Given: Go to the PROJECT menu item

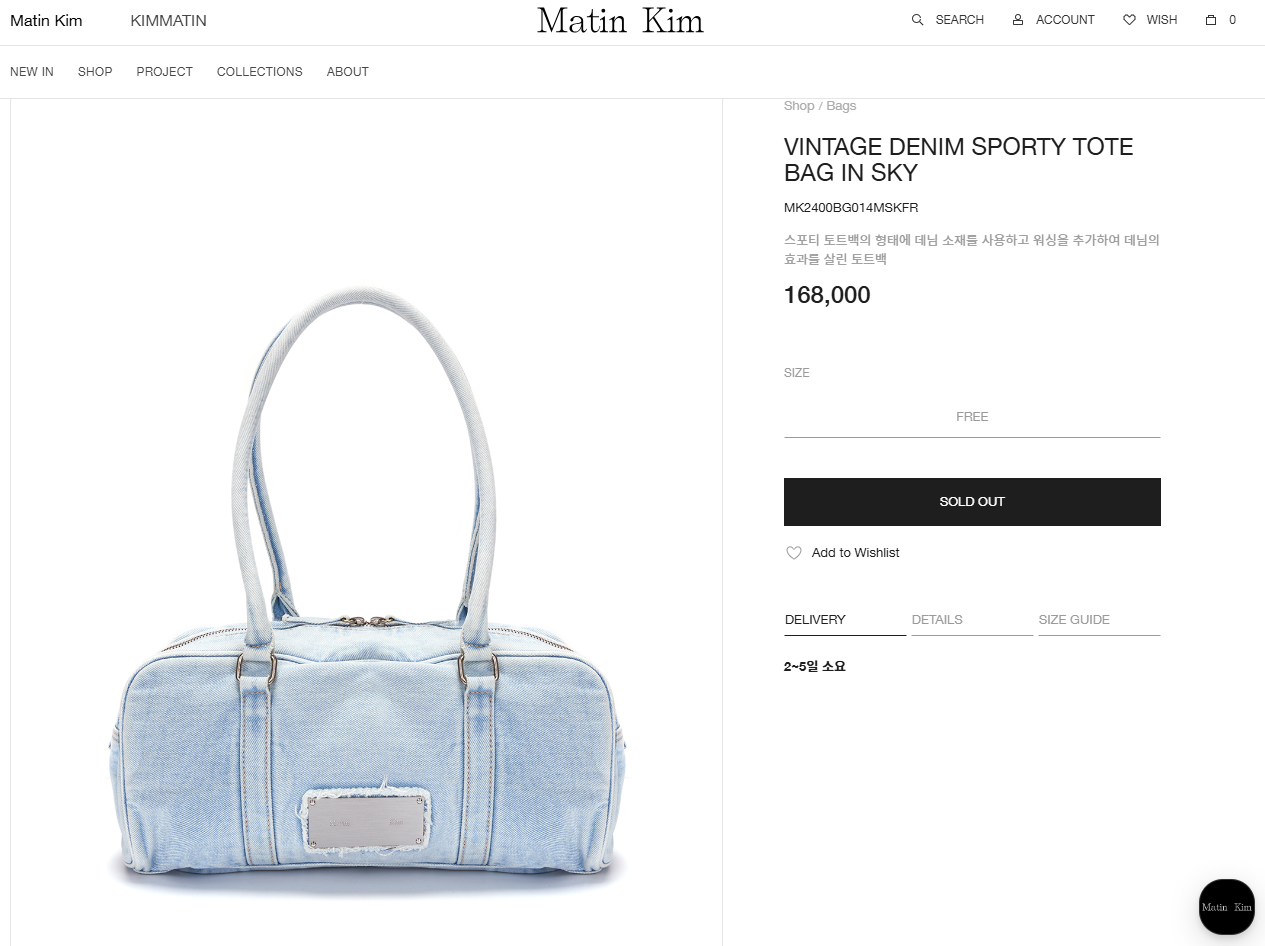Looking at the screenshot, I should pos(165,72).
